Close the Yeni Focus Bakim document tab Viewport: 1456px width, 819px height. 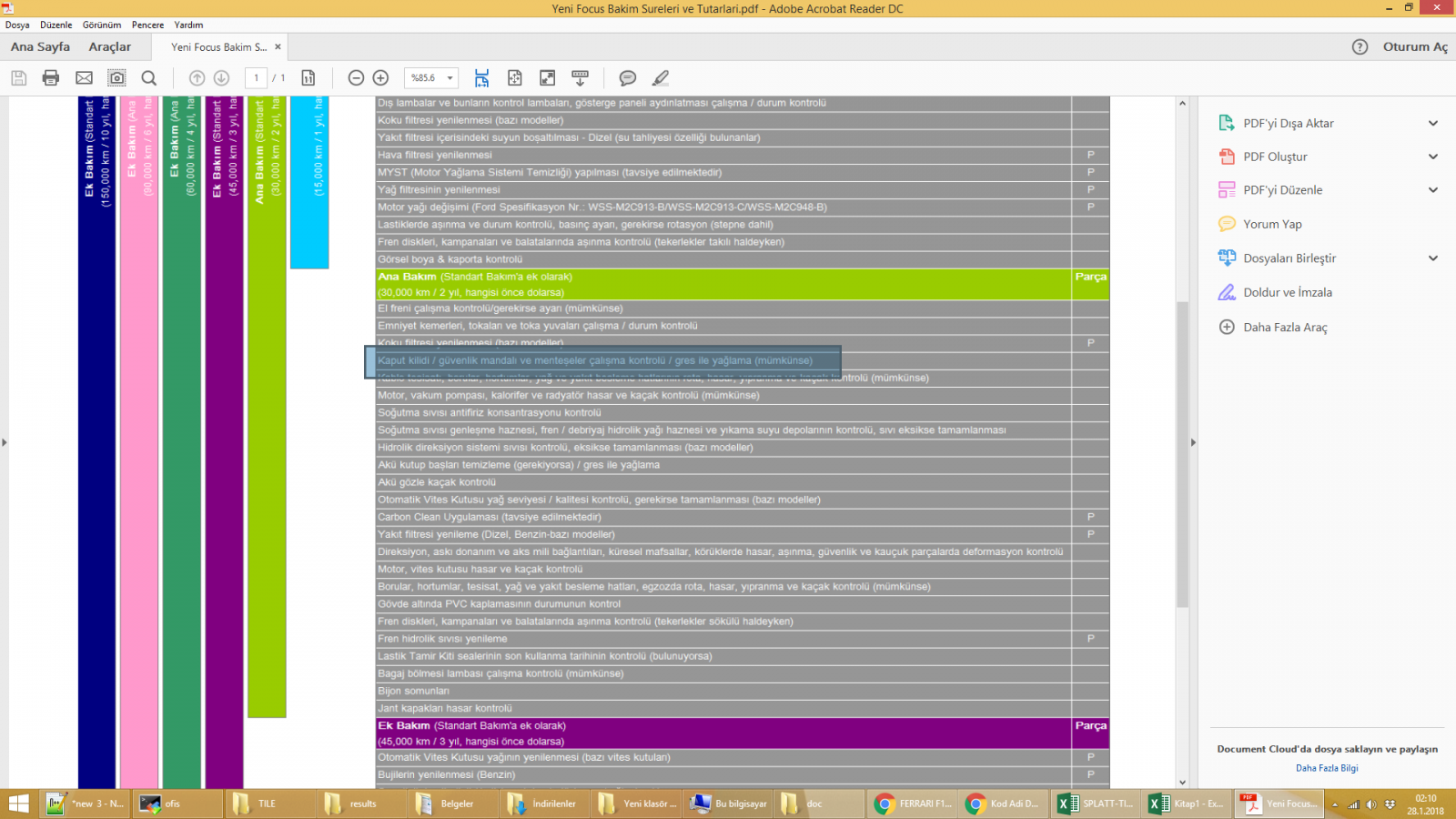coord(278,47)
